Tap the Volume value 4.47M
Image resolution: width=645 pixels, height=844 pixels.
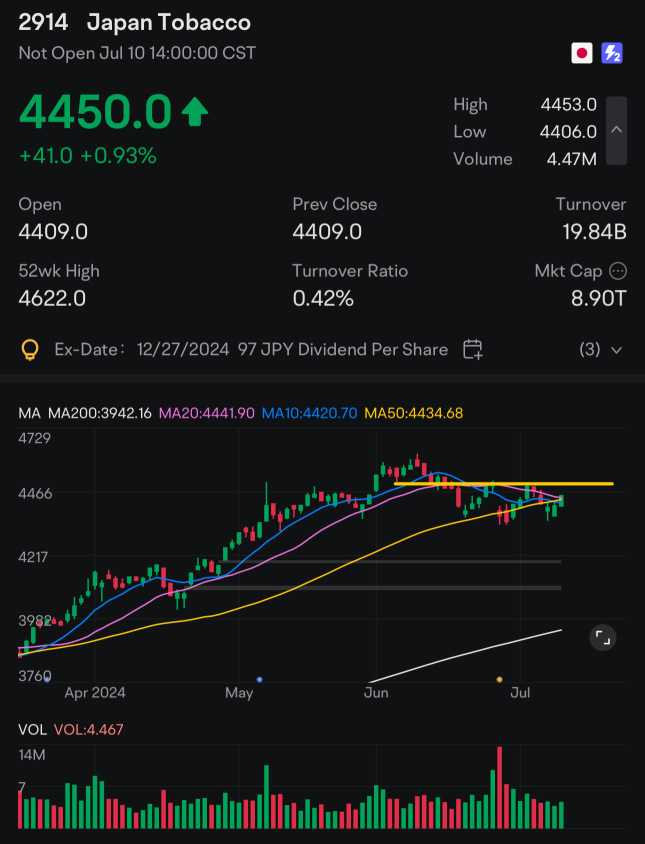pos(571,159)
